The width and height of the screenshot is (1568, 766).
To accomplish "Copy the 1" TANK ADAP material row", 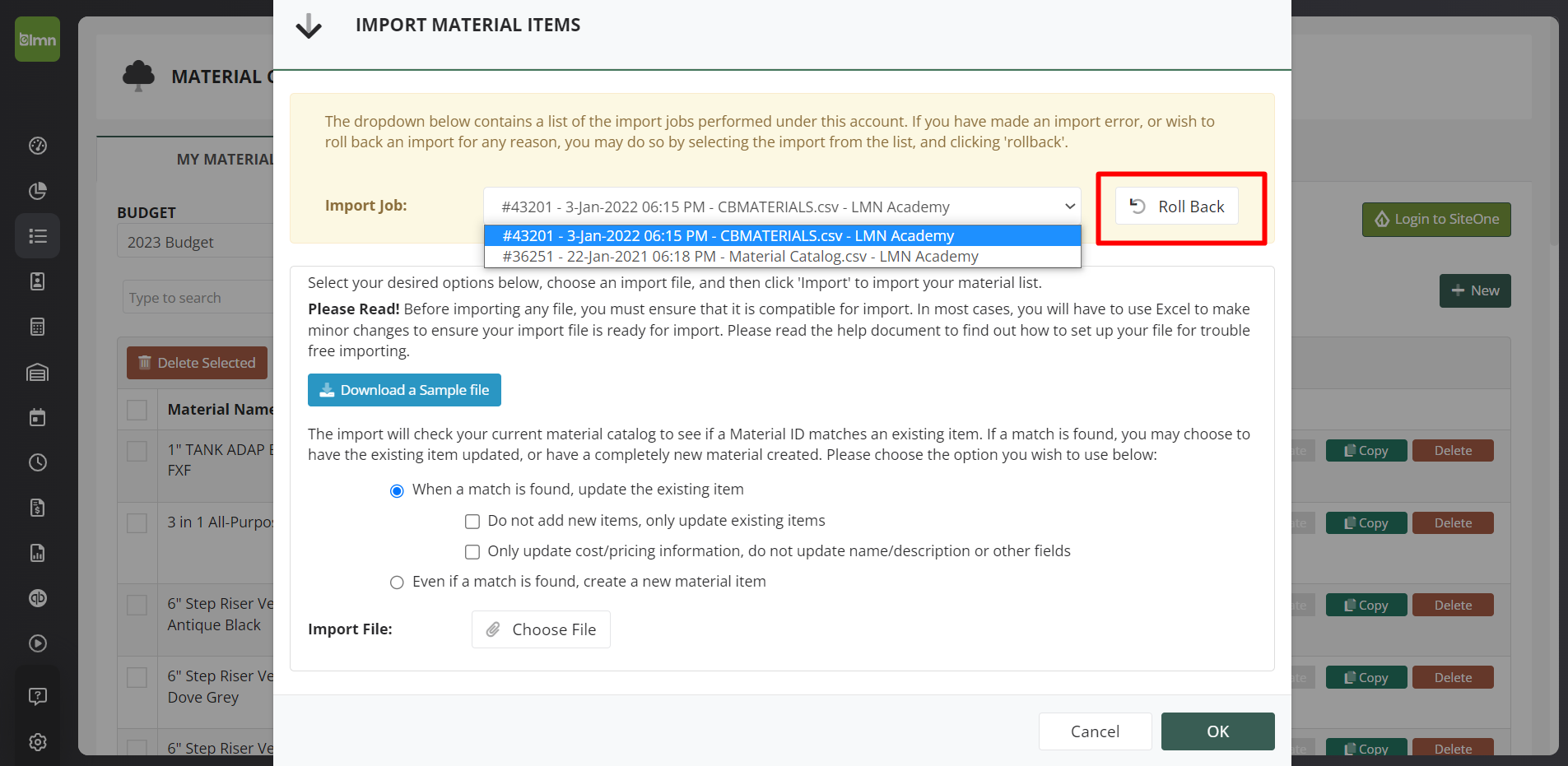I will [1366, 451].
